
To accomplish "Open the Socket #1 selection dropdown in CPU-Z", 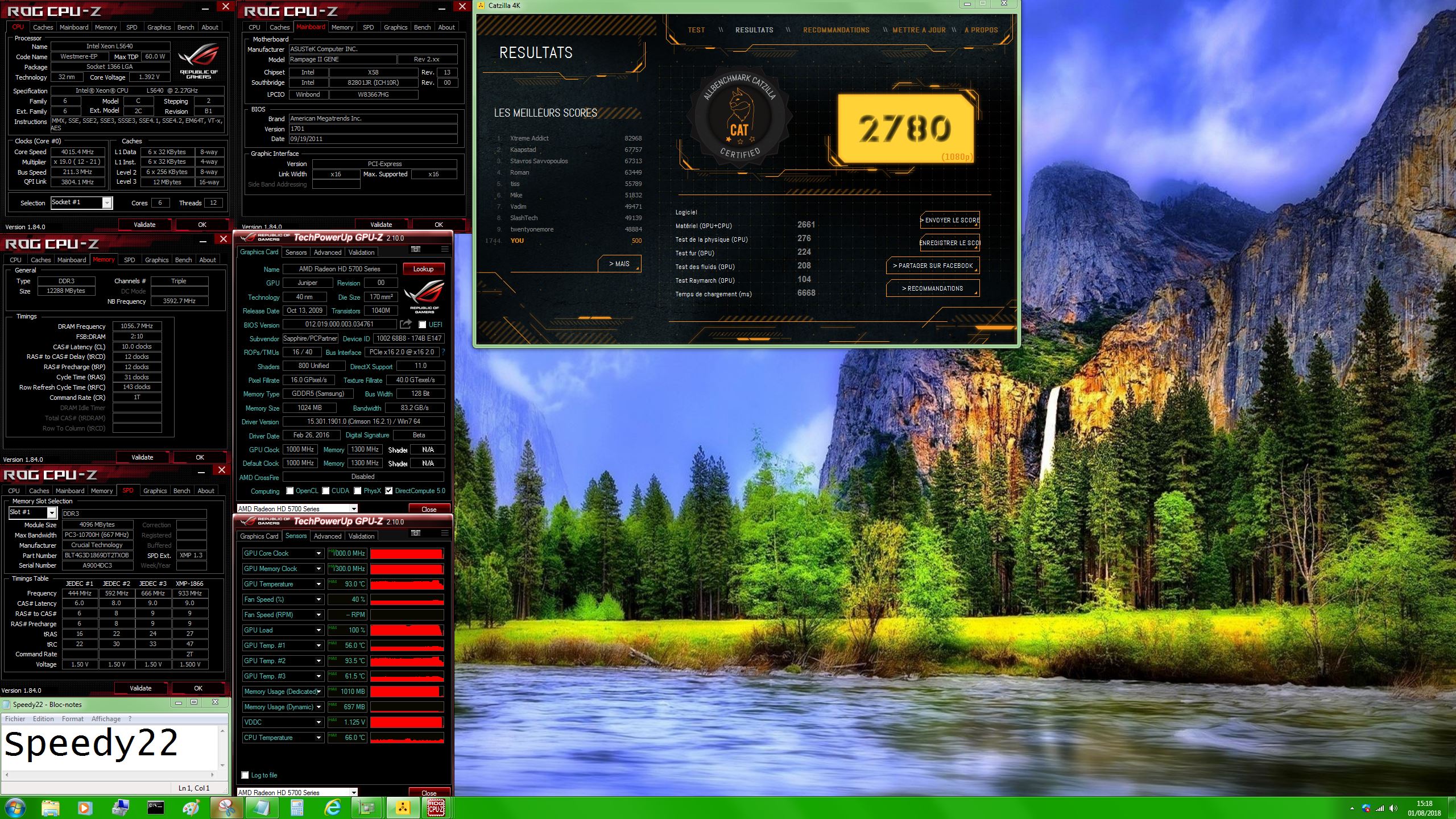I will 106,202.
